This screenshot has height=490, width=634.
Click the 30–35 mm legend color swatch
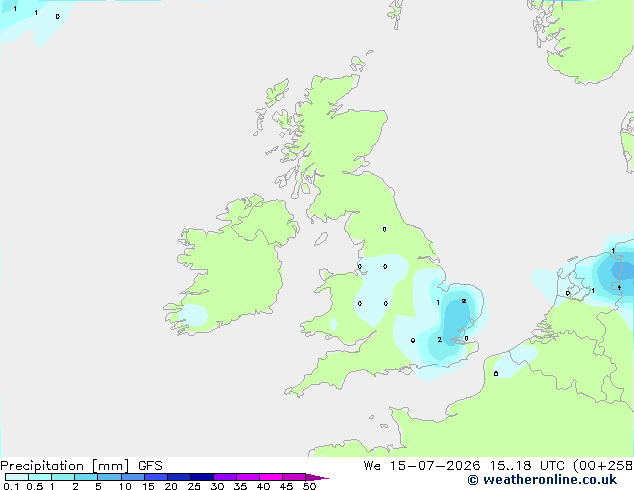[225, 477]
